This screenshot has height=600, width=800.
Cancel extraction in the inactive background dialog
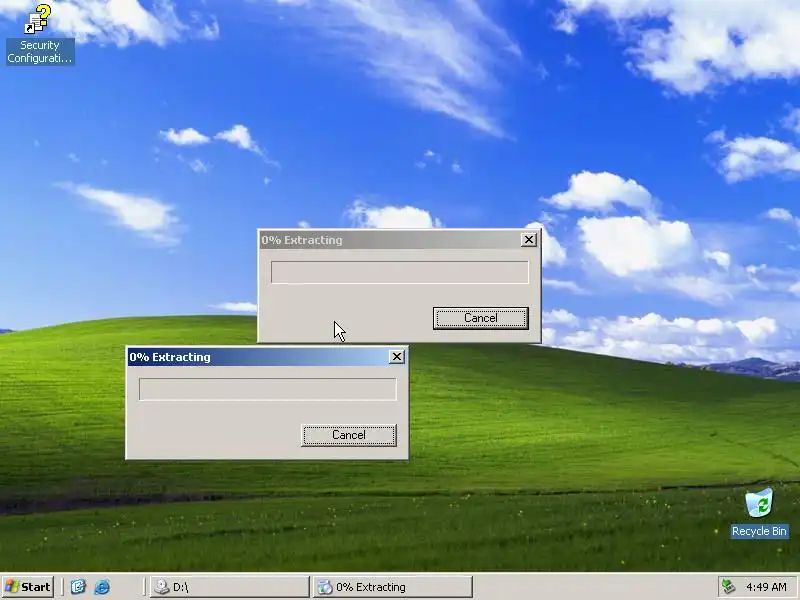pyautogui.click(x=481, y=318)
